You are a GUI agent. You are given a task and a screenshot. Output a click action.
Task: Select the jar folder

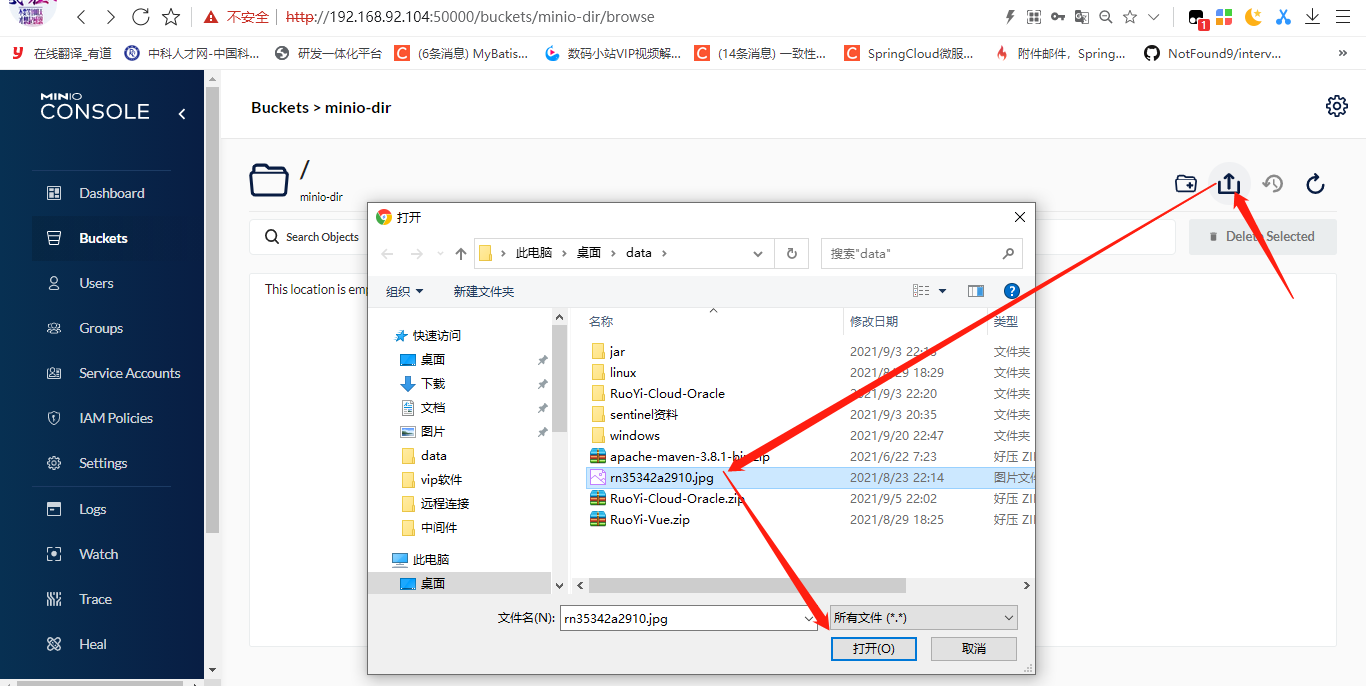click(617, 351)
